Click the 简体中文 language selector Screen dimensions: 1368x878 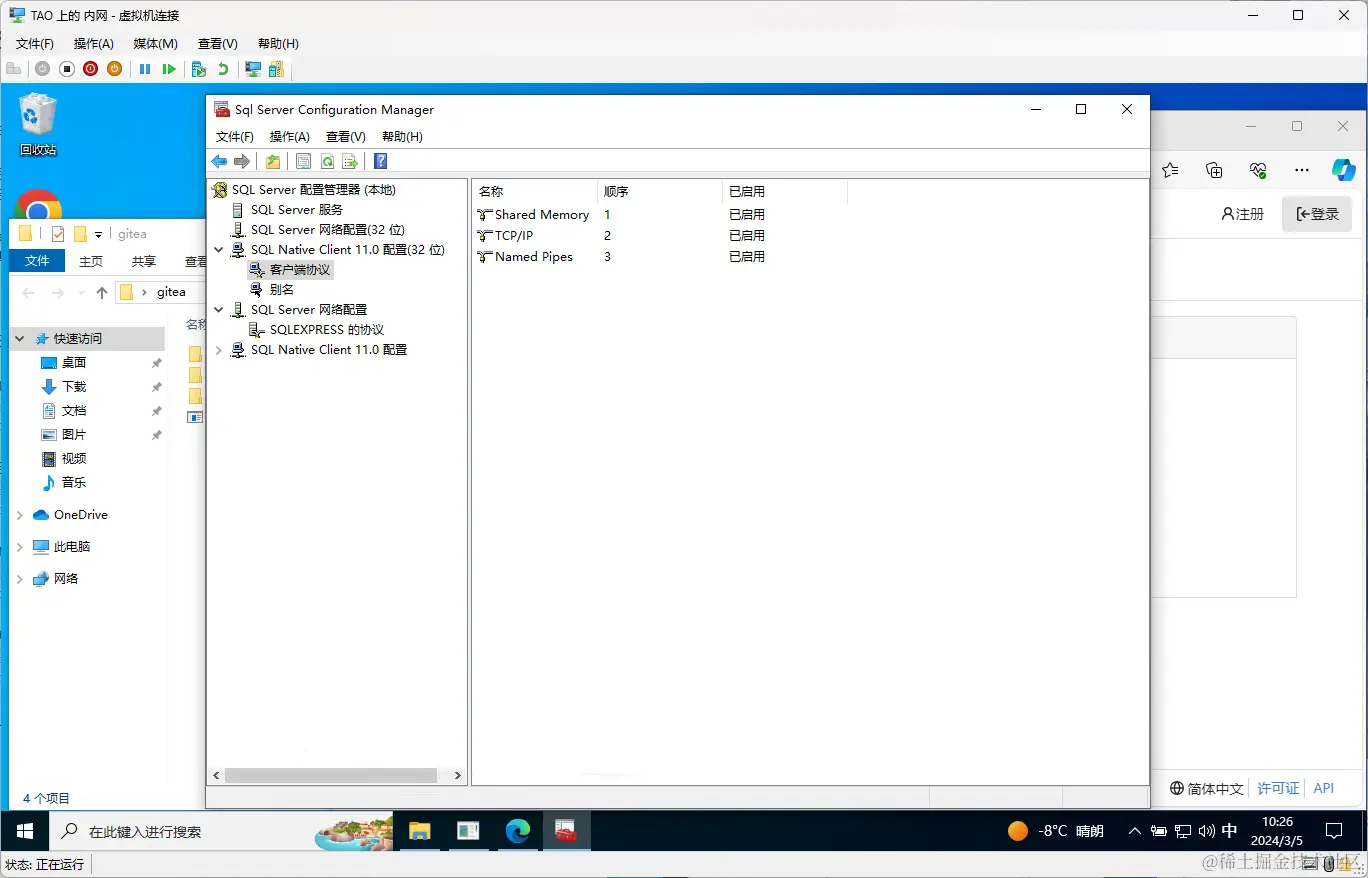pos(1207,788)
